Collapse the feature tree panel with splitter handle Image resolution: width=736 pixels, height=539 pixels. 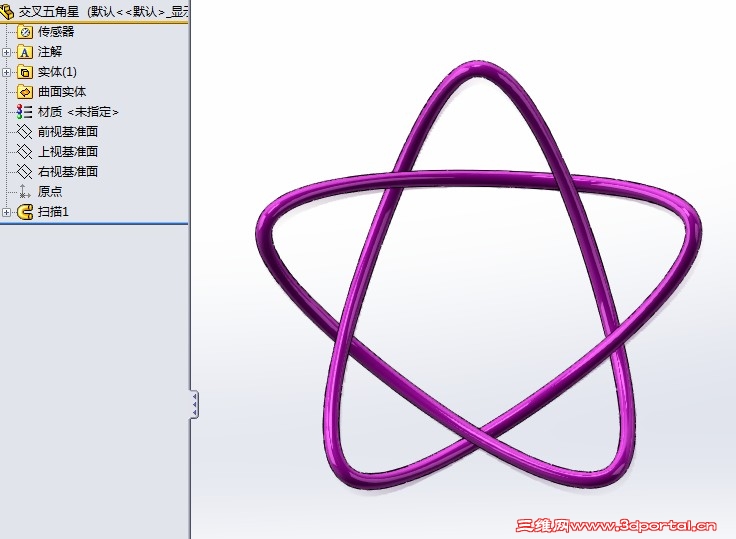pyautogui.click(x=194, y=404)
